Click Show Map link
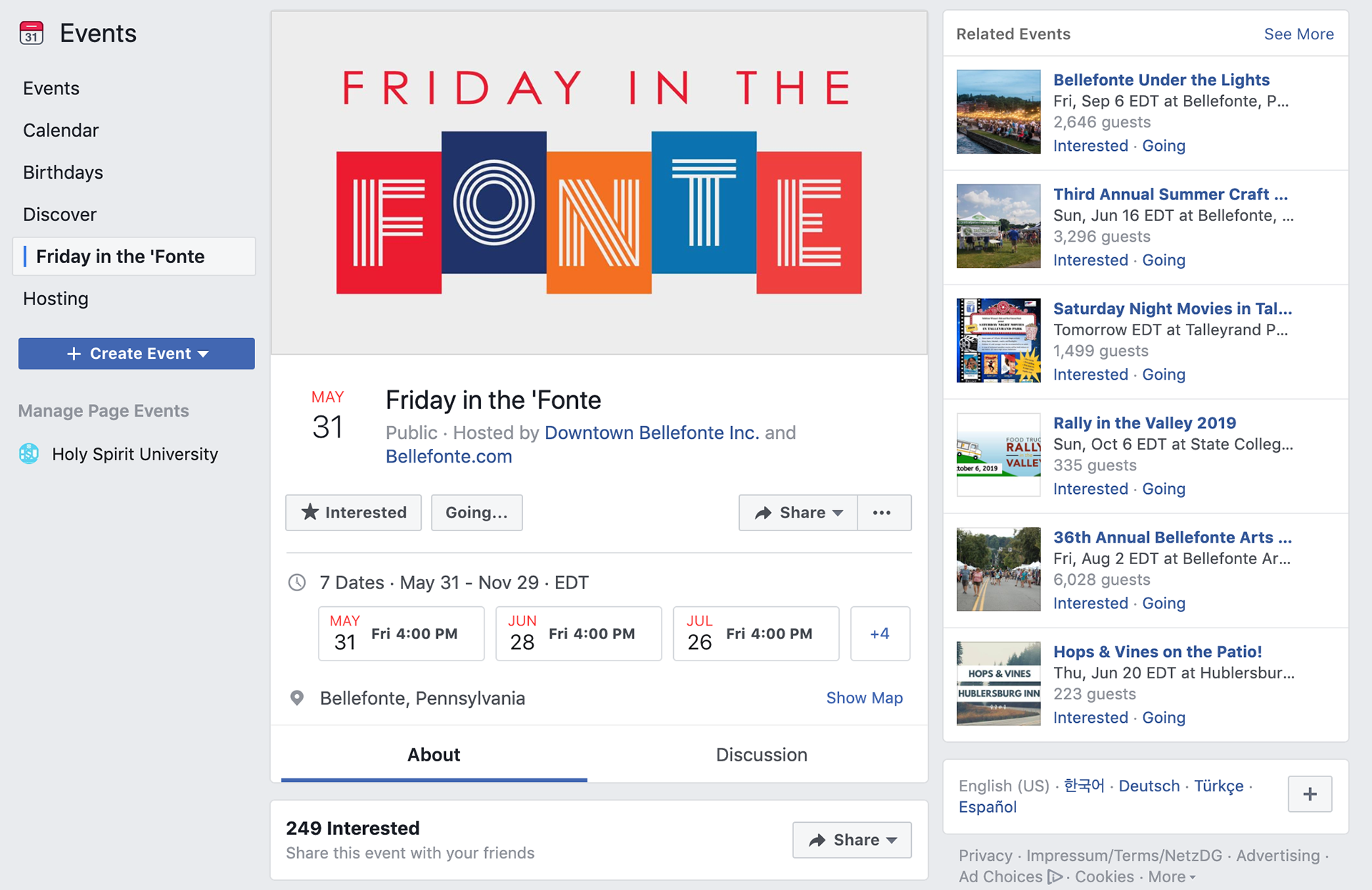 tap(864, 698)
